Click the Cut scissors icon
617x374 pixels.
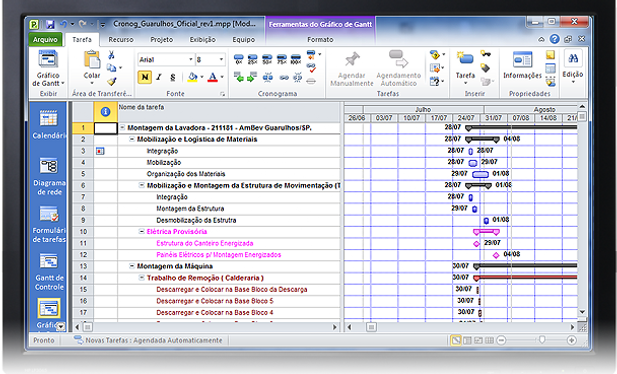tap(111, 55)
